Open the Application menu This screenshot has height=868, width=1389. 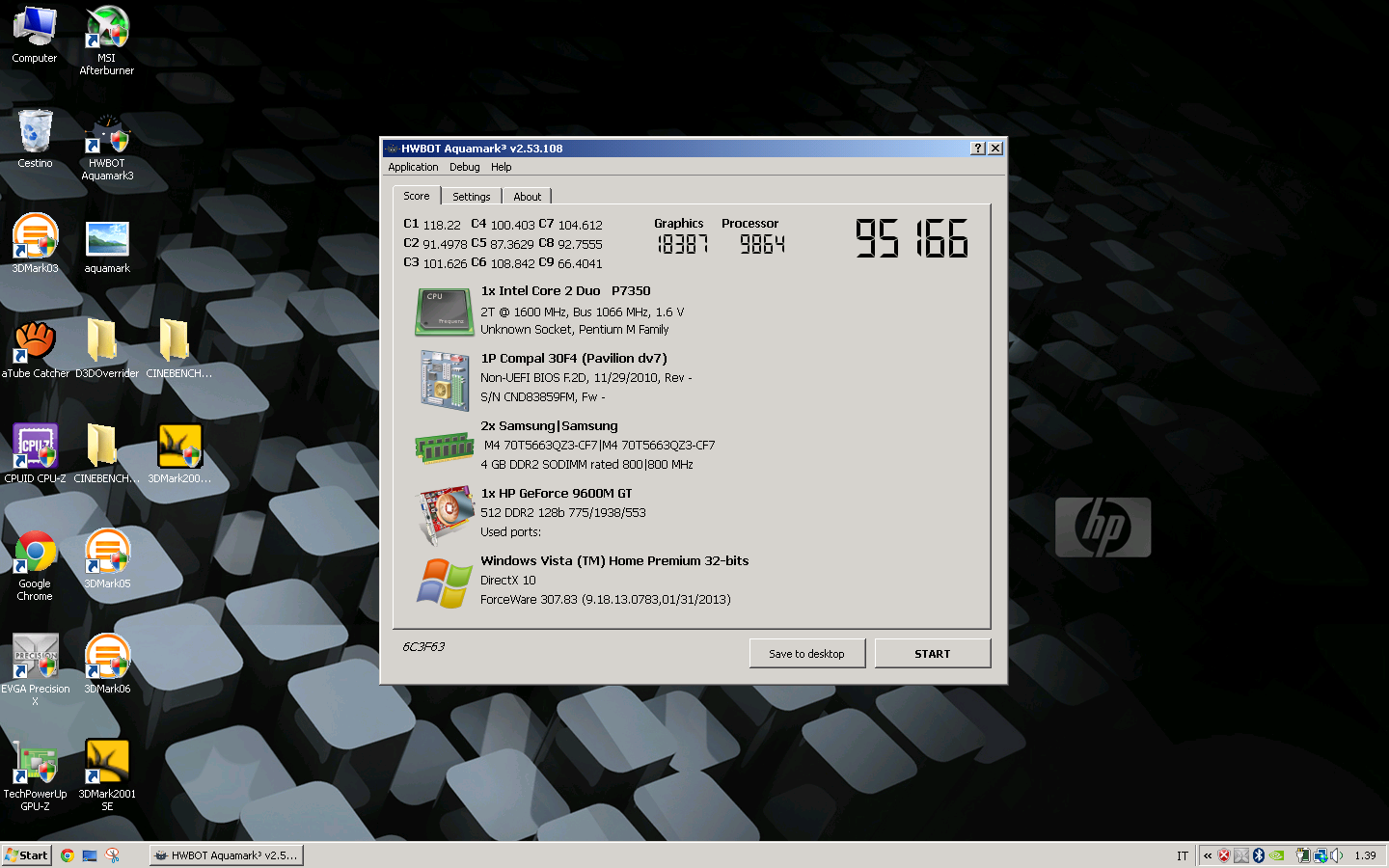tap(413, 167)
